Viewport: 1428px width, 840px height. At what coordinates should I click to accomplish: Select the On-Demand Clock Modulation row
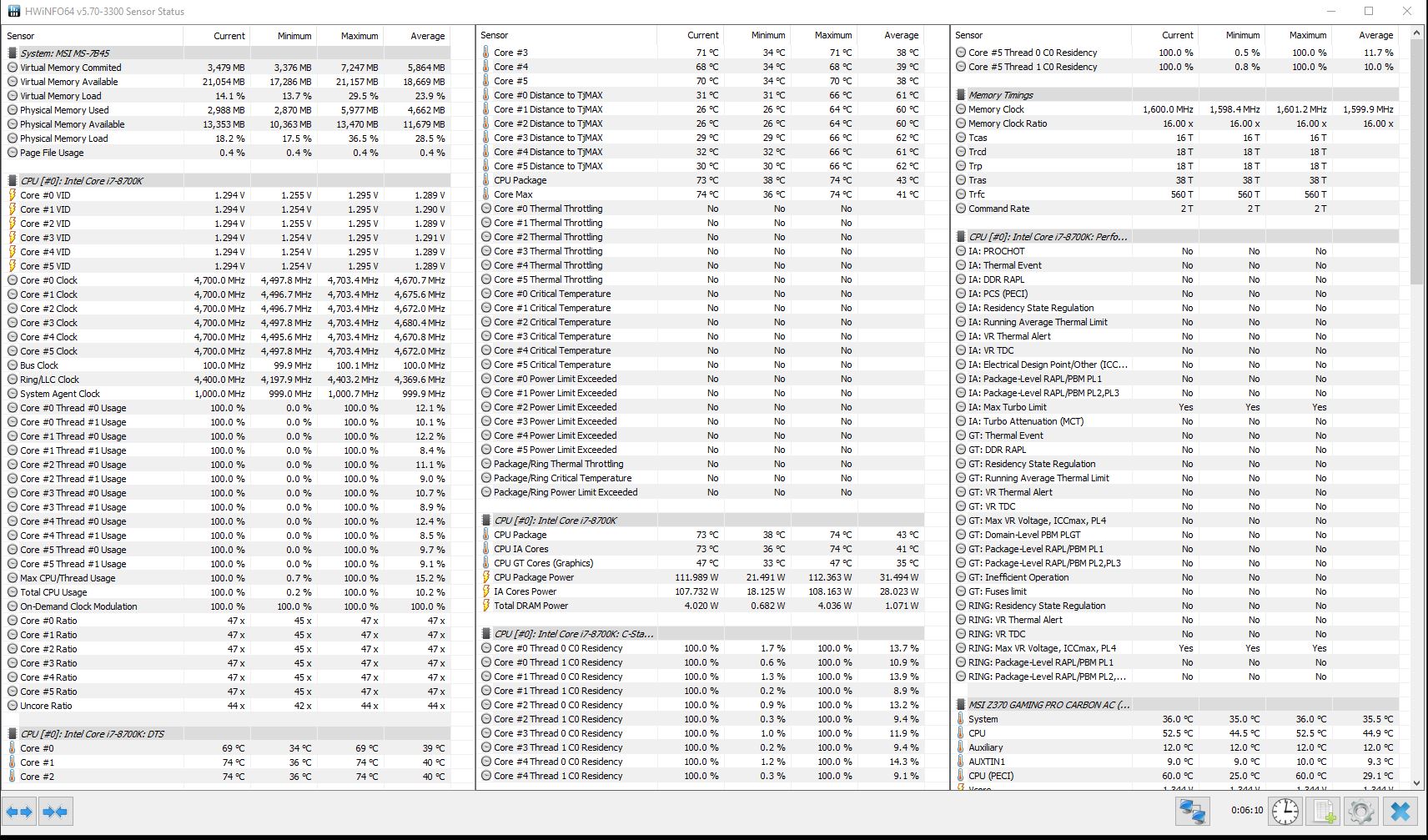pos(227,606)
